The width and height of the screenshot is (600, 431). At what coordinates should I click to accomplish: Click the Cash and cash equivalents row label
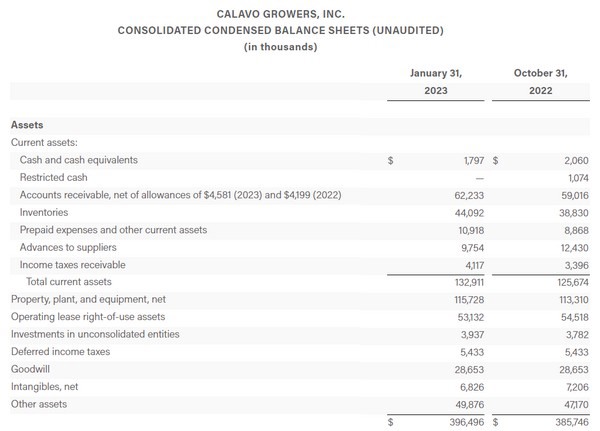point(79,160)
